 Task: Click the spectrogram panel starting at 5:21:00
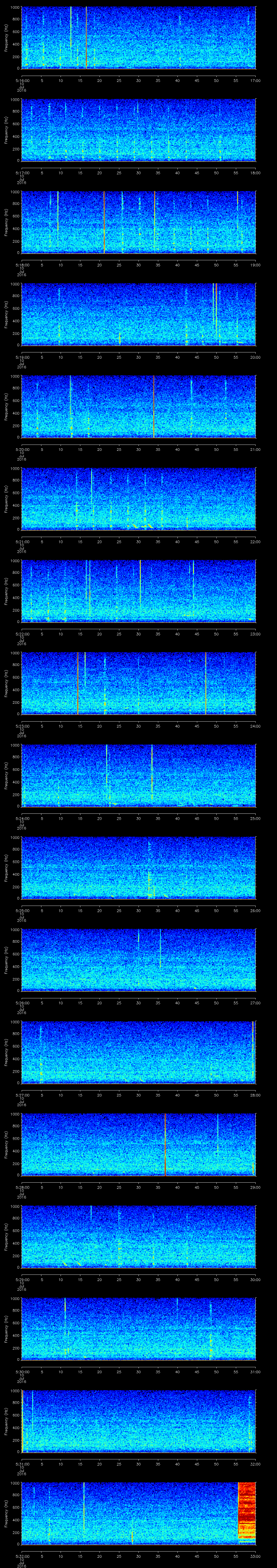(139, 499)
